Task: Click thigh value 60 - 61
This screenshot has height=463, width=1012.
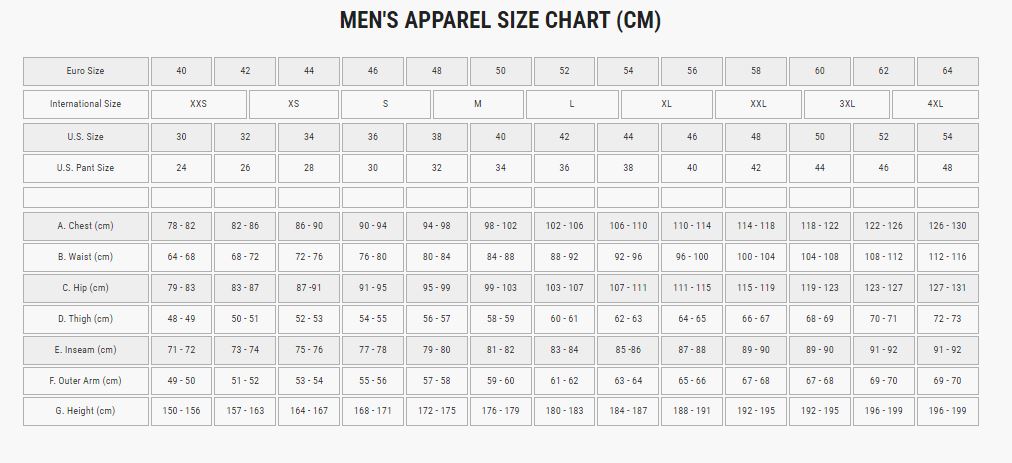Action: coord(565,319)
